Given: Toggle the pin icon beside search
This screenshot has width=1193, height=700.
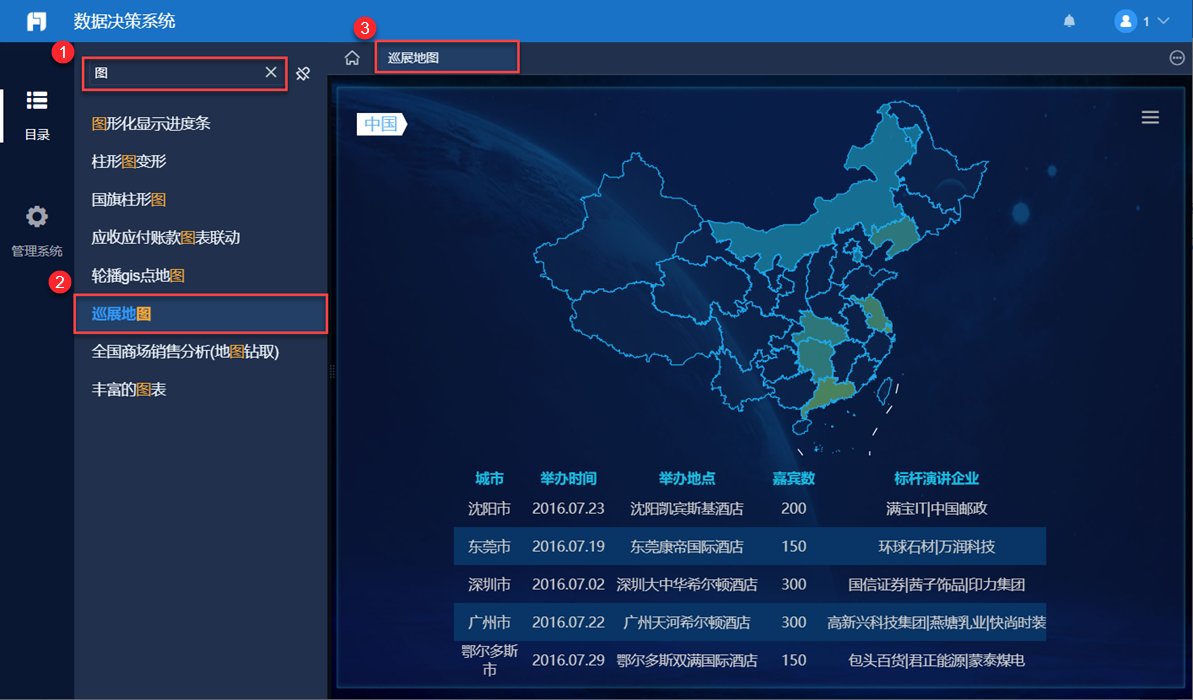Looking at the screenshot, I should click(x=303, y=73).
